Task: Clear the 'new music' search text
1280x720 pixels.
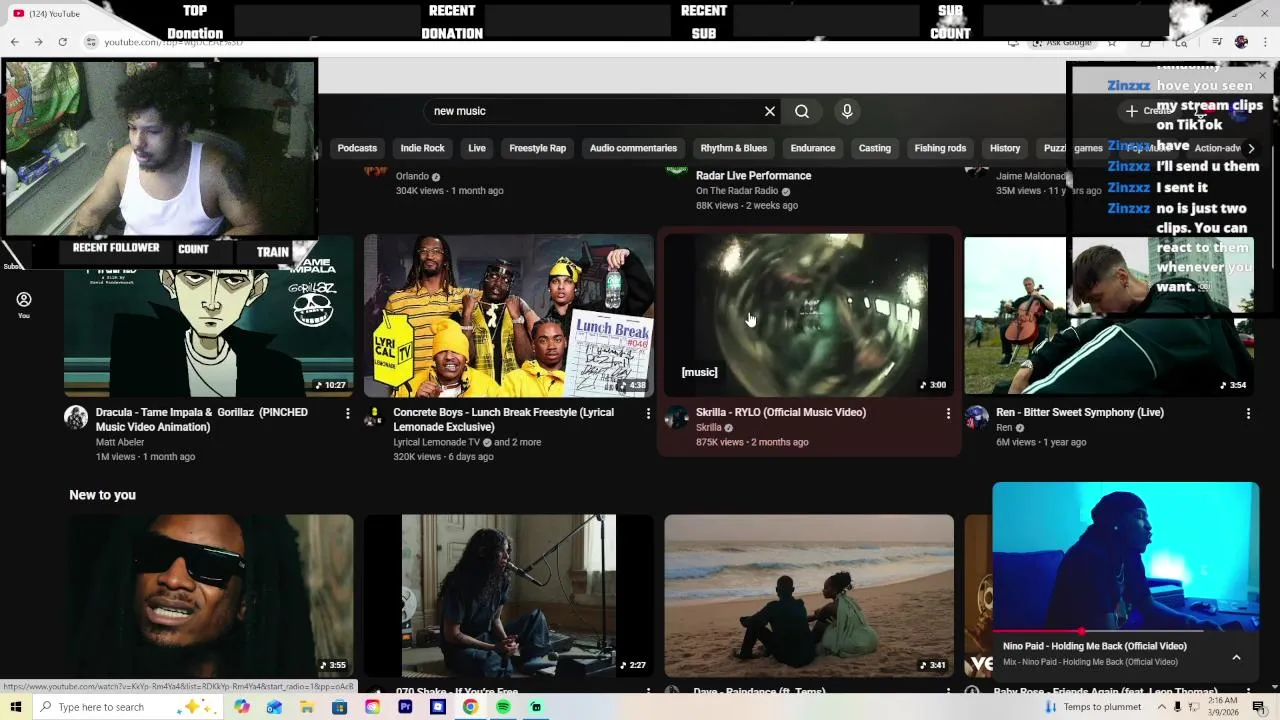Action: [x=770, y=111]
